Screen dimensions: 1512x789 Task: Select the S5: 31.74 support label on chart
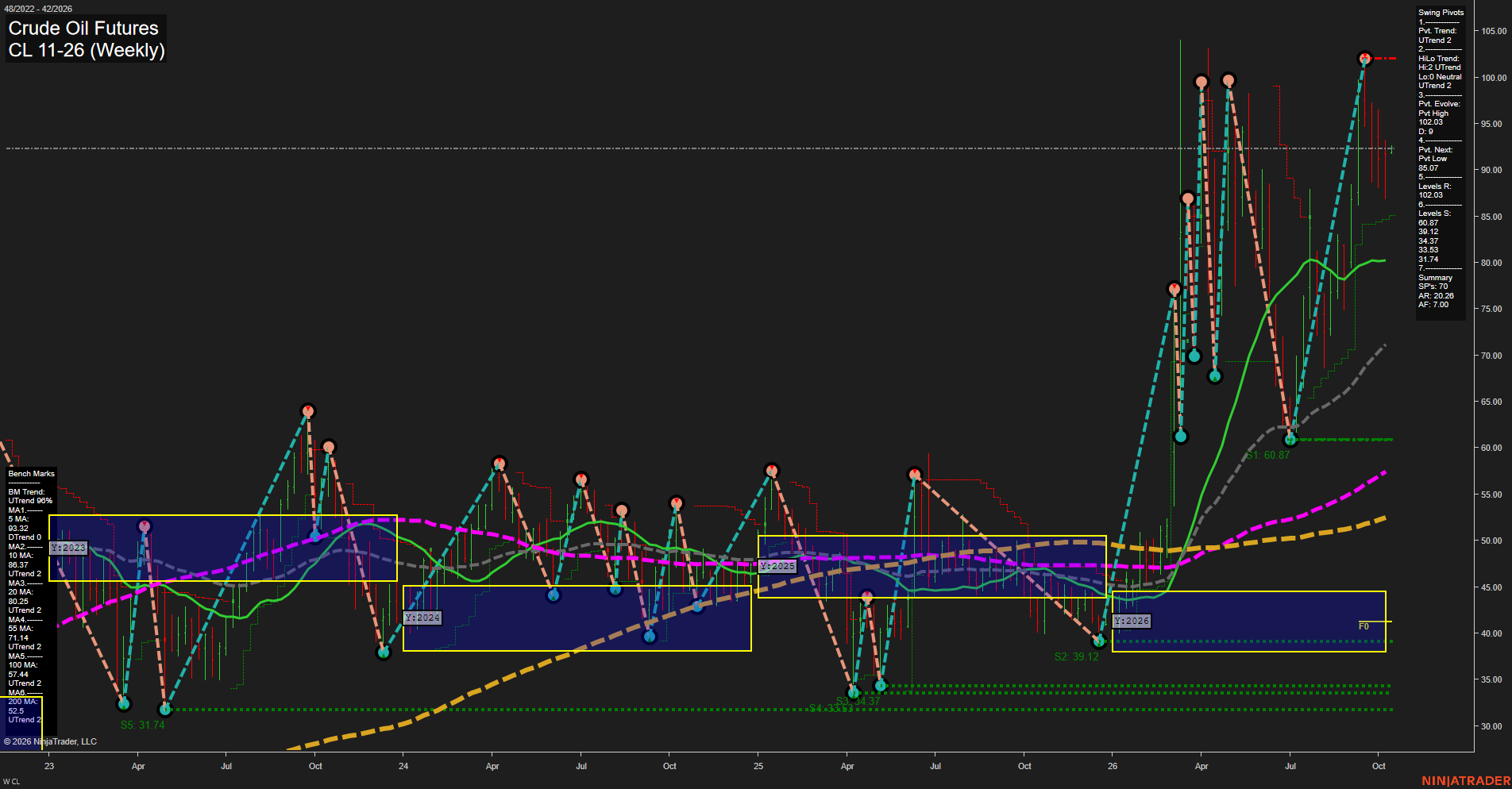click(x=142, y=725)
